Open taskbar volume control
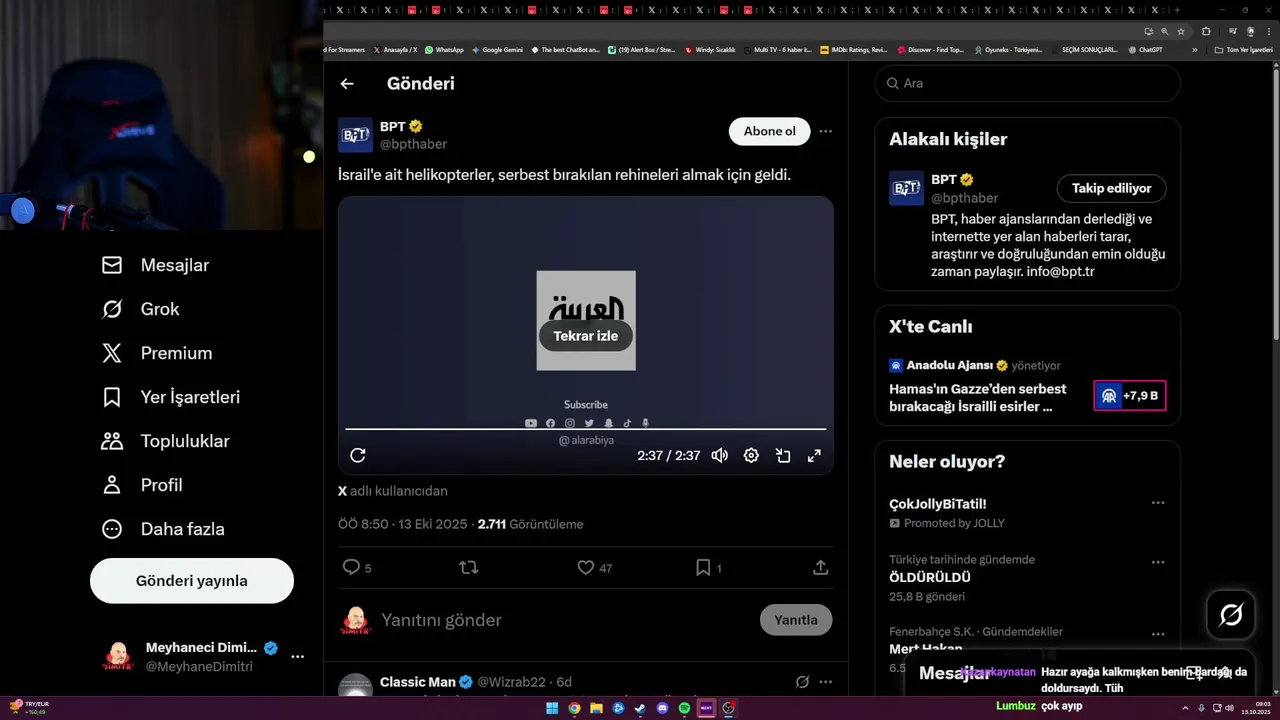 click(x=1230, y=708)
